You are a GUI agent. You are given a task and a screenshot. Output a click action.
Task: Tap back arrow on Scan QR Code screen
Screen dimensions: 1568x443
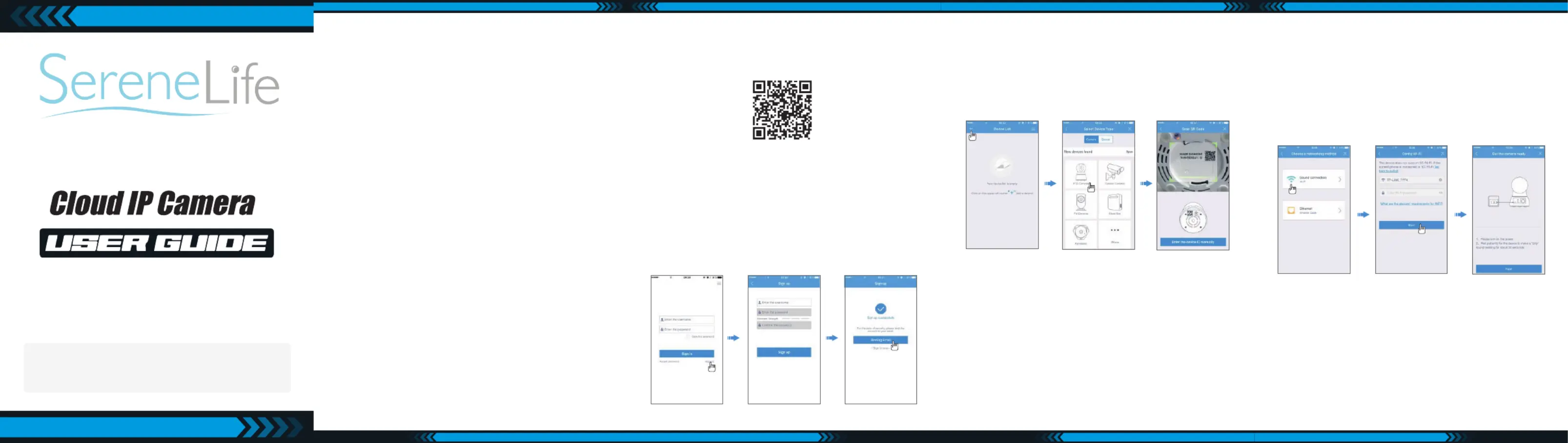pos(1161,129)
